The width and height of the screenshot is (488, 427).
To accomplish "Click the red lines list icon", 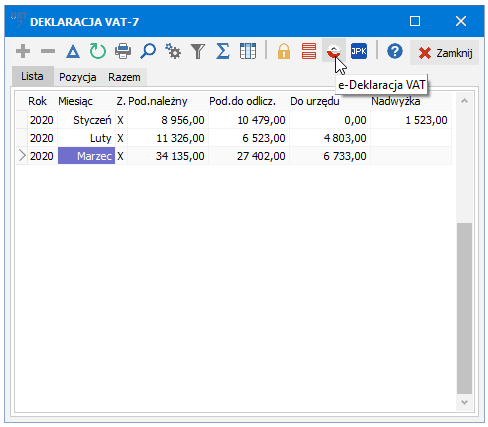I will (309, 51).
